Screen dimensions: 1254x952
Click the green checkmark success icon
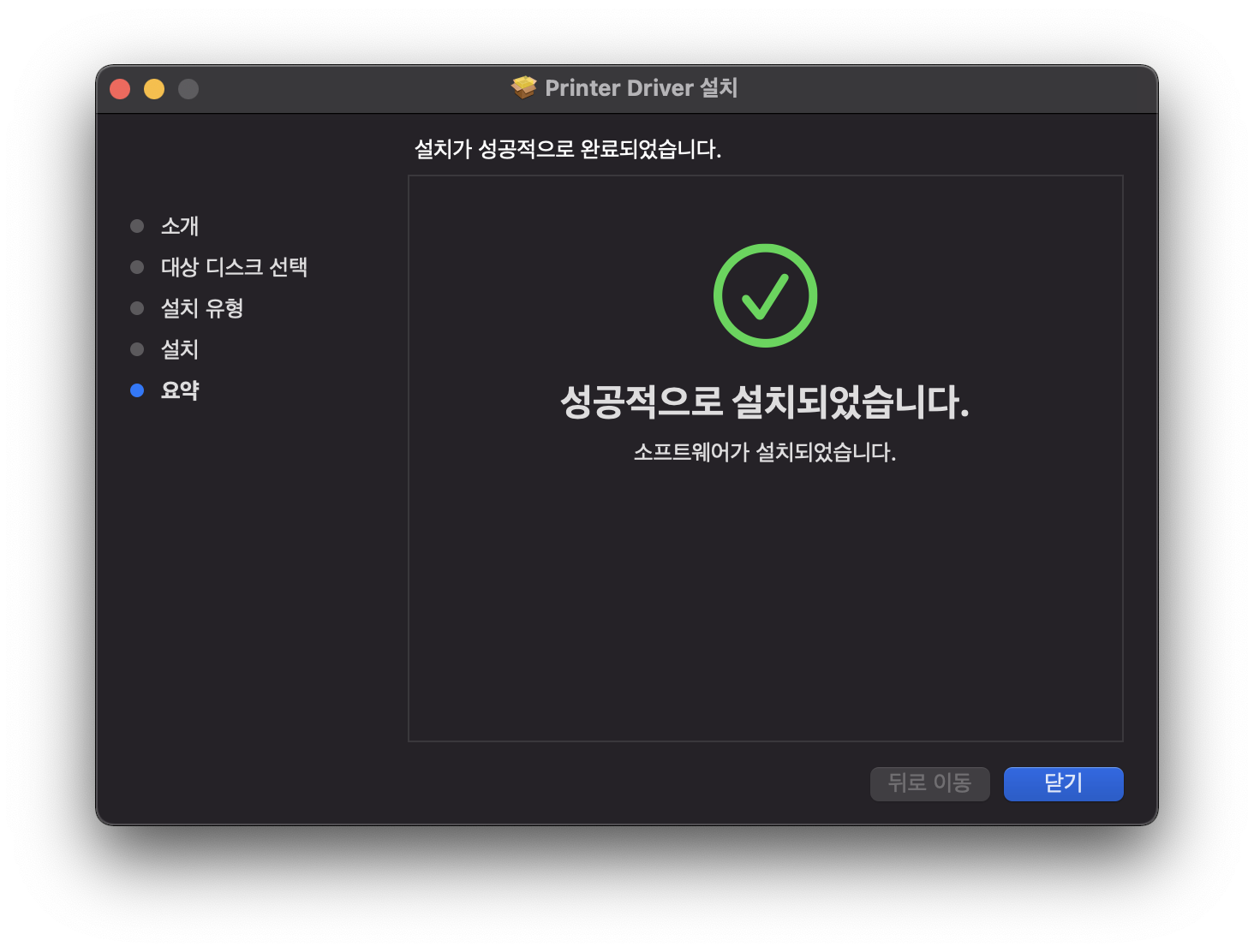click(765, 295)
